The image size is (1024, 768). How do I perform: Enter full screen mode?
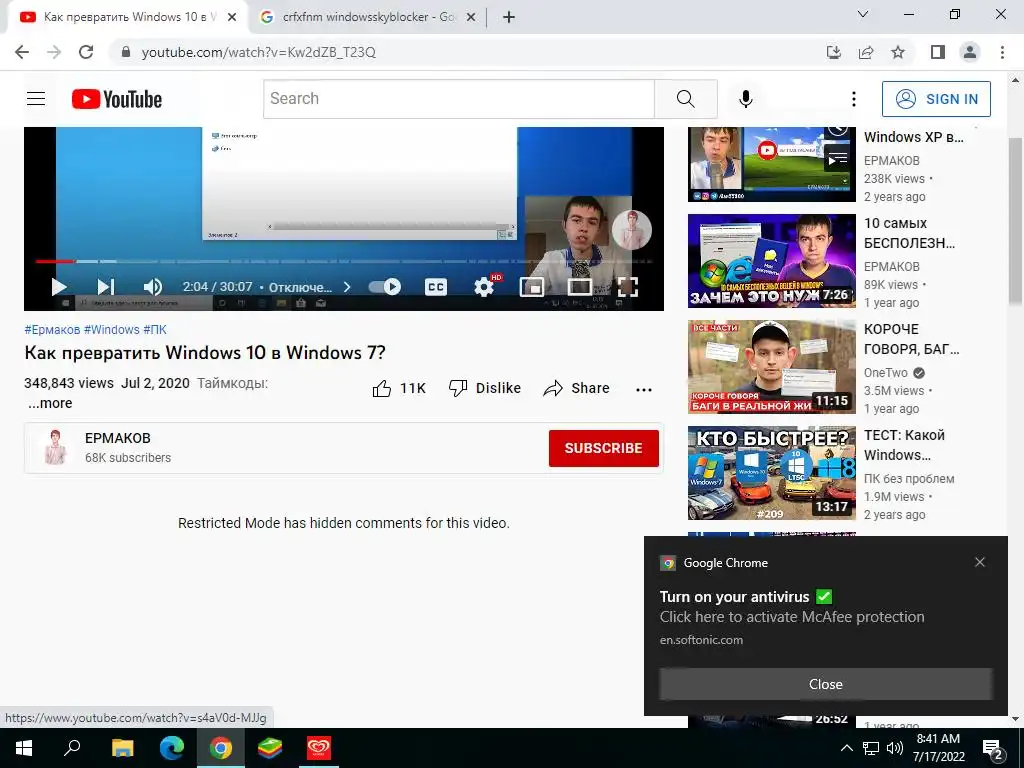click(x=628, y=287)
